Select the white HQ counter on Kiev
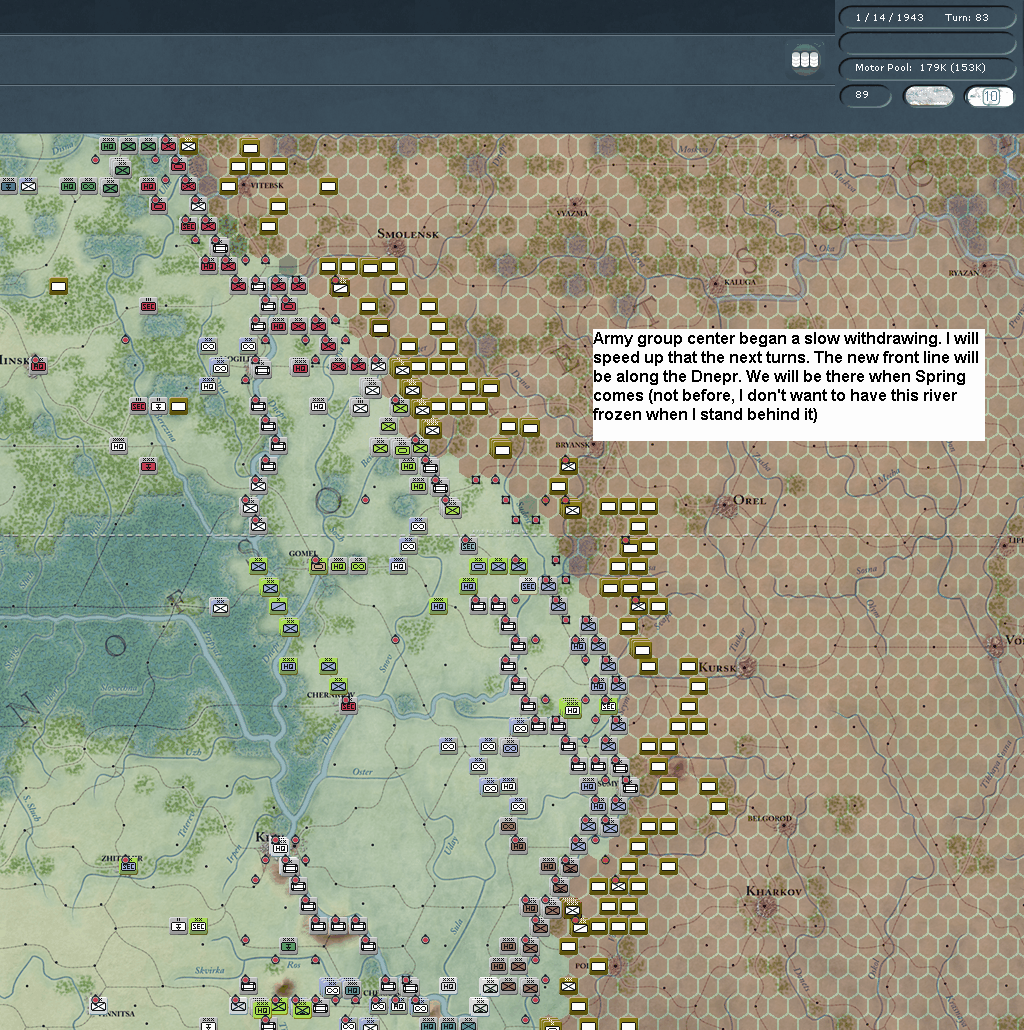This screenshot has width=1024, height=1030. (x=280, y=848)
